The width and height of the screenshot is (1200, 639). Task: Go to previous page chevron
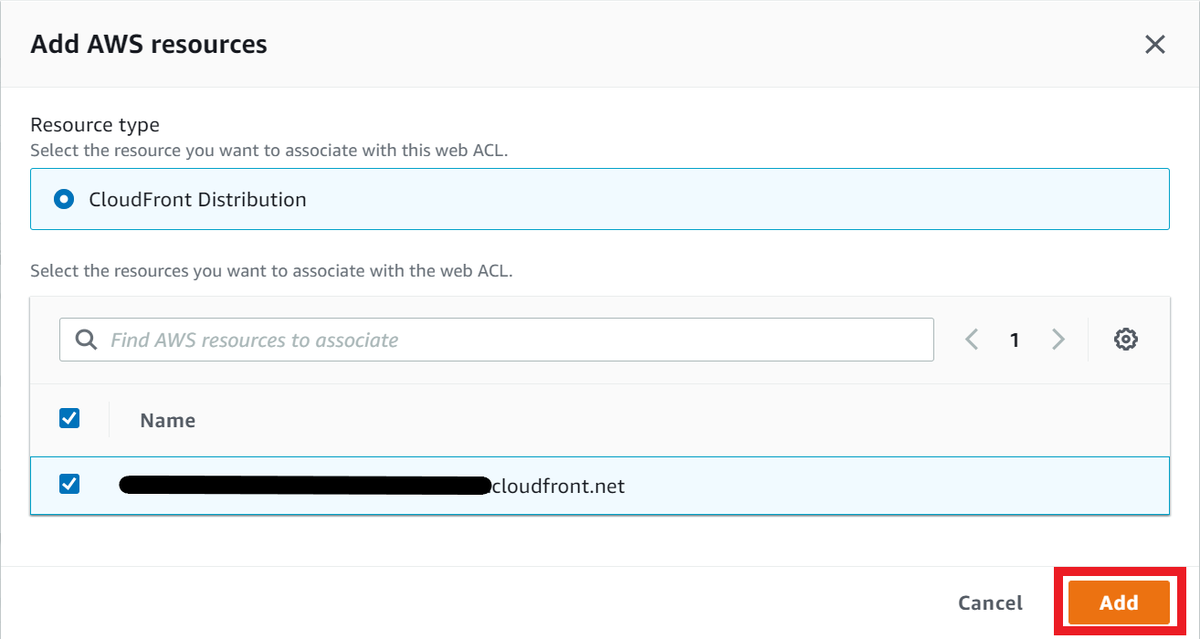[972, 340]
